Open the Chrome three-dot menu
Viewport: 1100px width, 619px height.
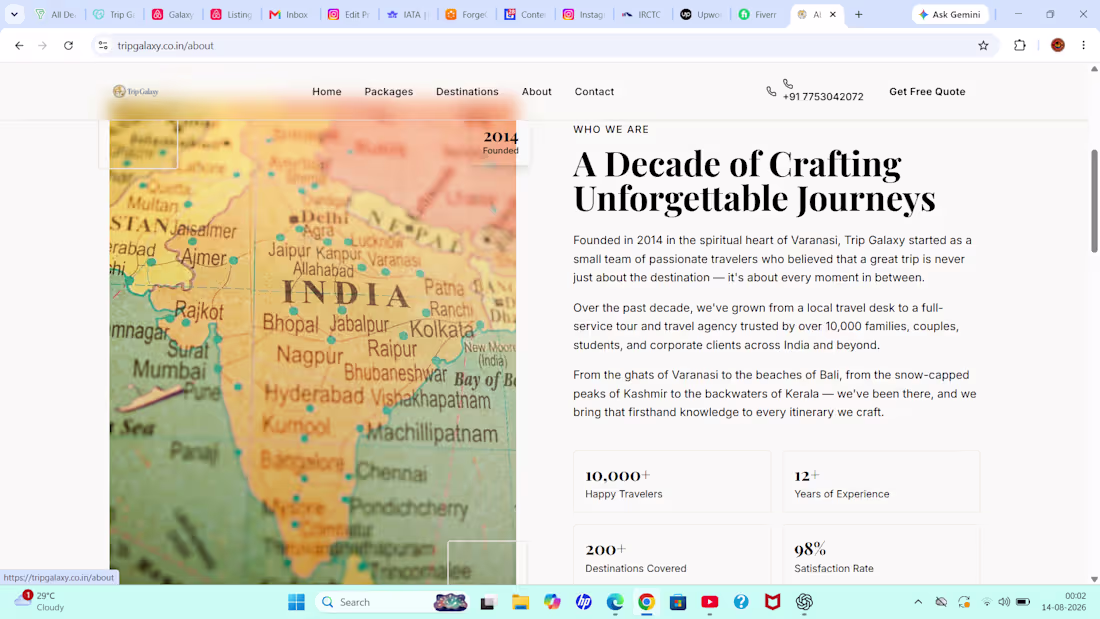coord(1083,46)
